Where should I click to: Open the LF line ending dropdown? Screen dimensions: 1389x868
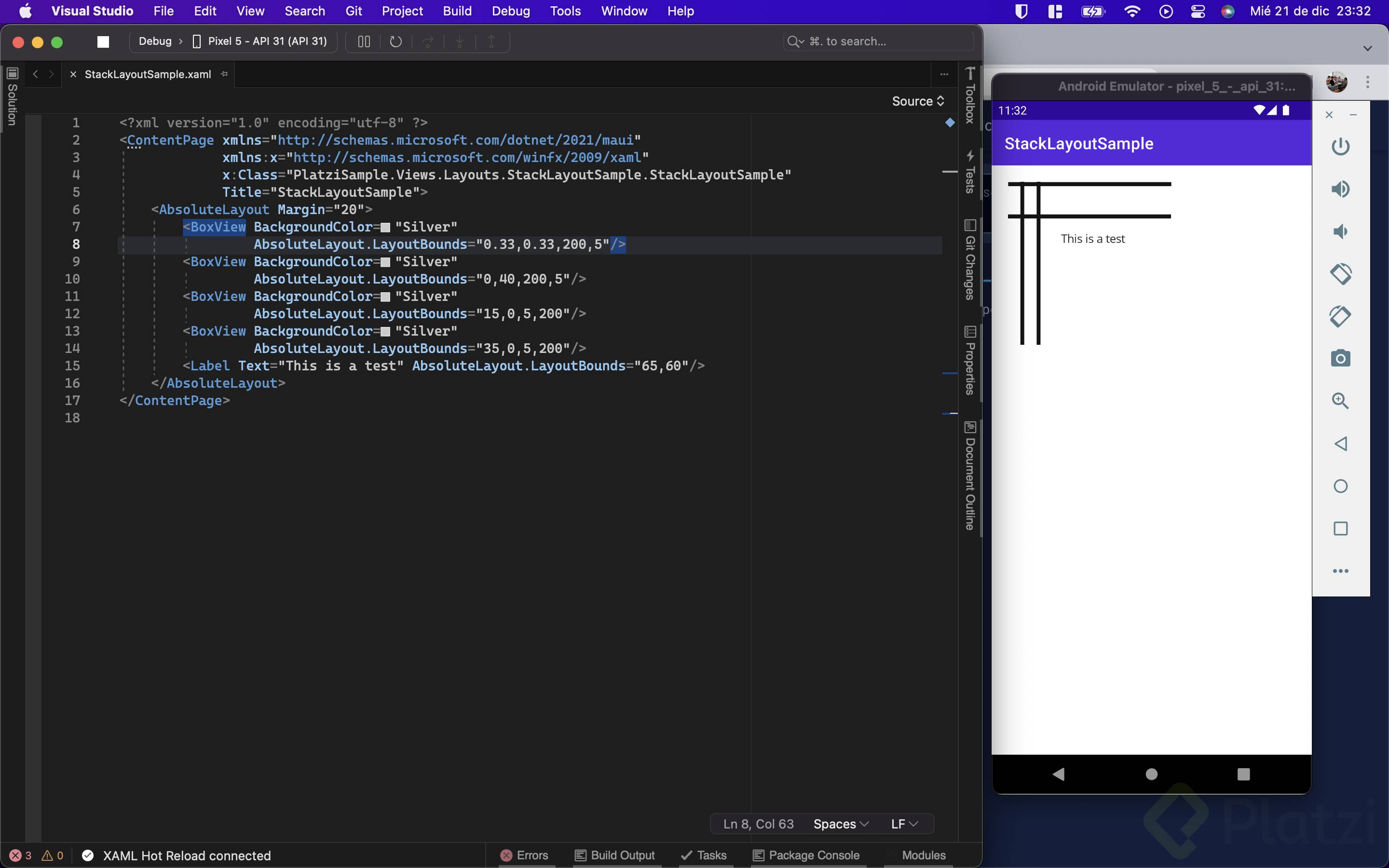(904, 824)
